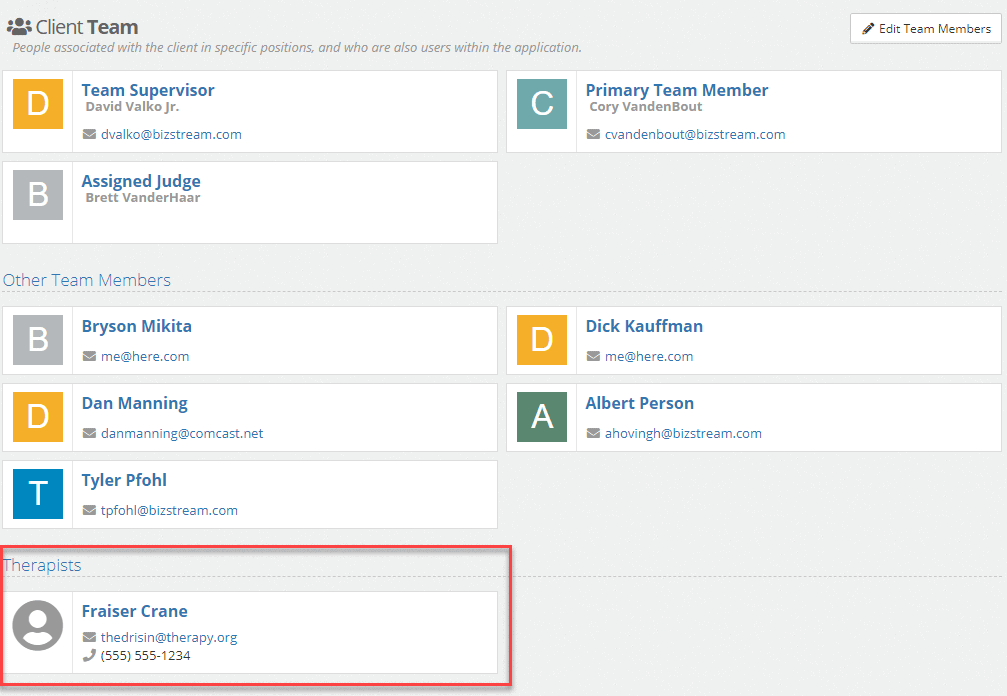Click Dick Kauffman's orange D avatar

pos(542,340)
